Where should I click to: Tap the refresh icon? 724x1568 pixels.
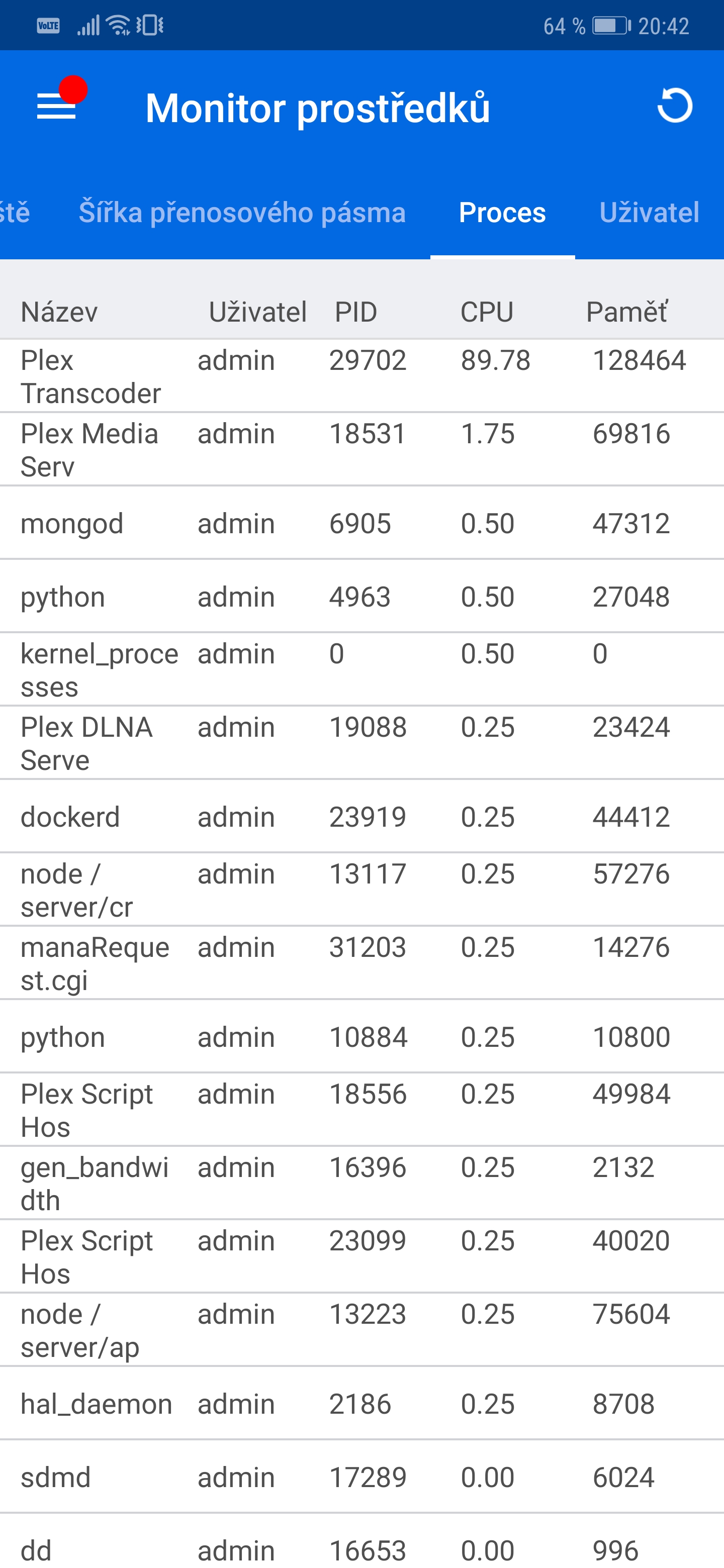pos(675,106)
